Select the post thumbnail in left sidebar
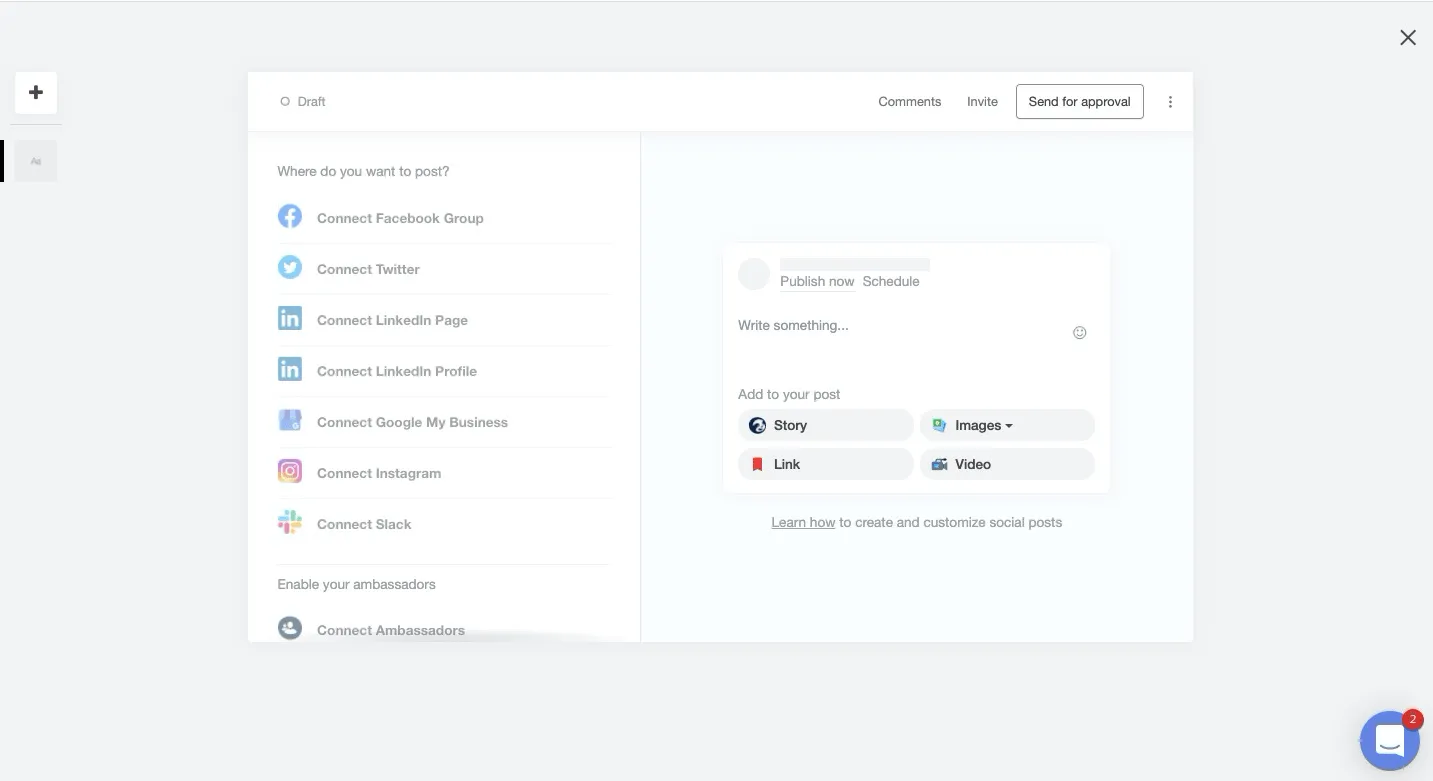This screenshot has width=1433, height=781. tap(36, 161)
